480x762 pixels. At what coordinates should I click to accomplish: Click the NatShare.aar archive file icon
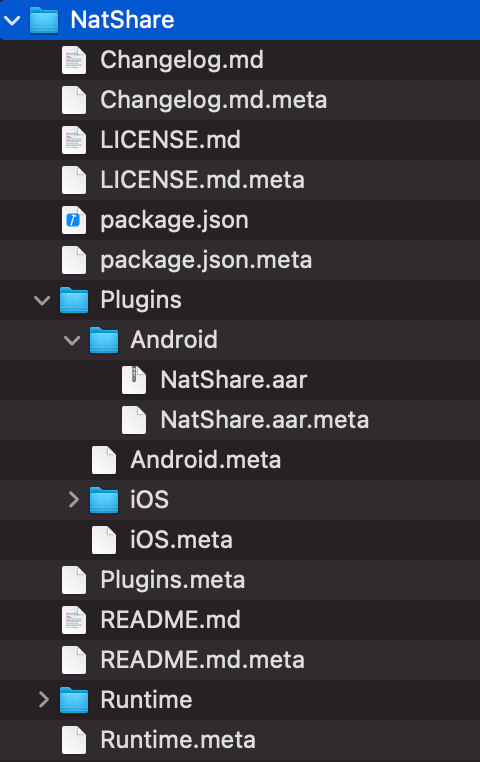(x=134, y=380)
